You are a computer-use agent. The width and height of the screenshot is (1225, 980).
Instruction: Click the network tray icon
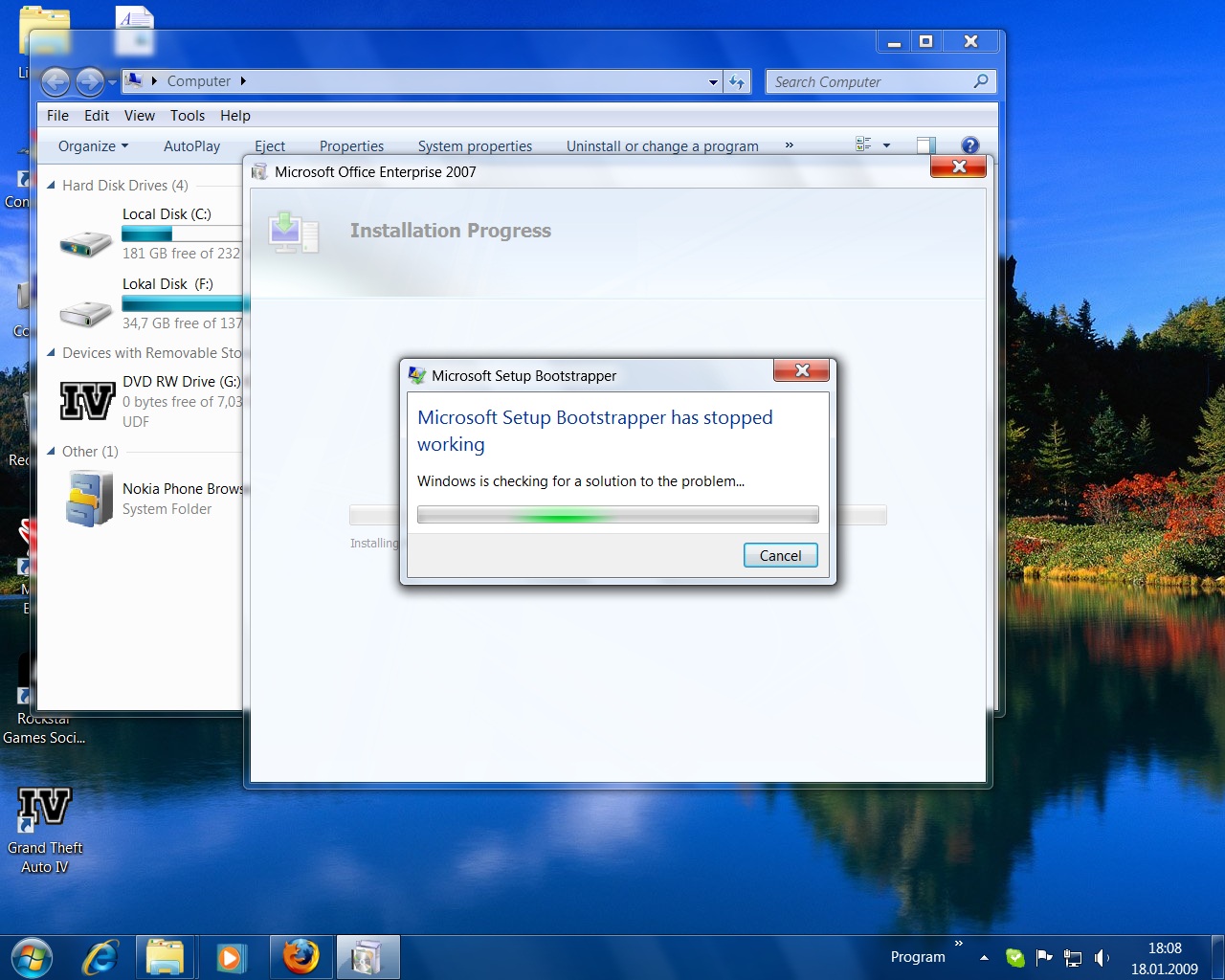tap(1073, 958)
